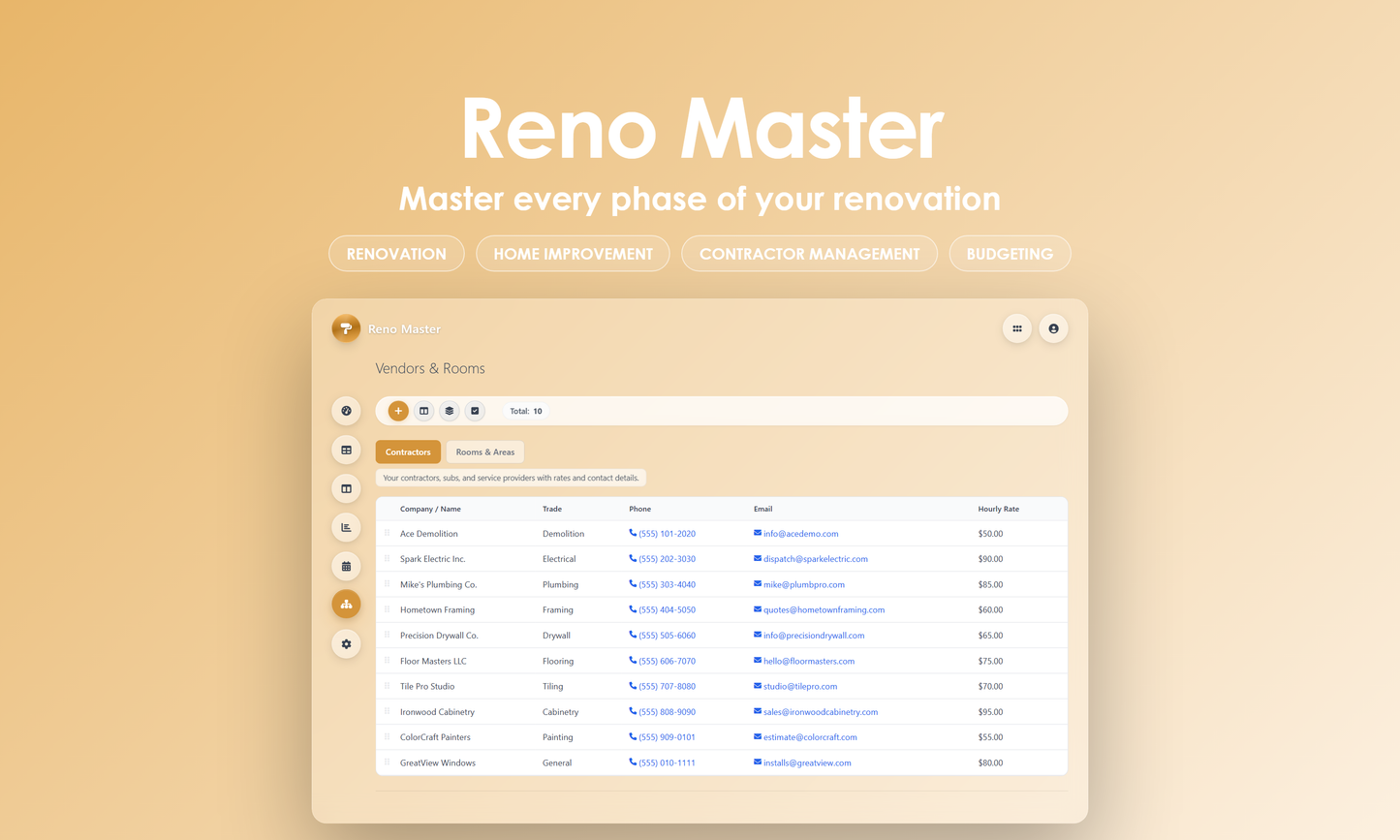The width and height of the screenshot is (1400, 840).
Task: Click the toolbar layers group icon
Action: 450,411
